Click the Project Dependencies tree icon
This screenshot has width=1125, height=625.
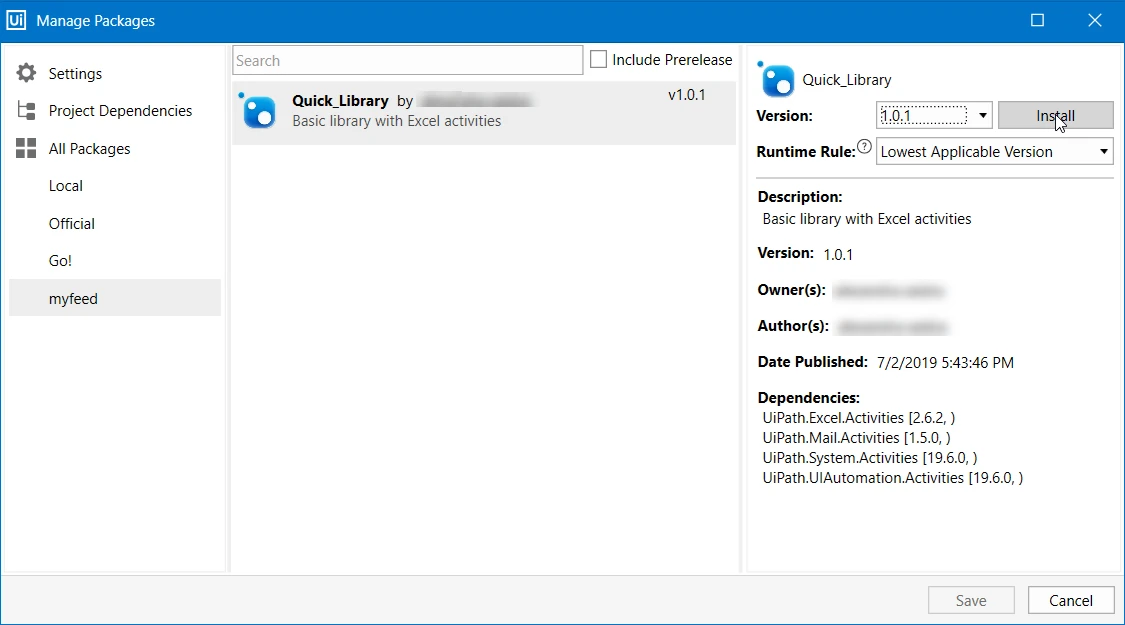(26, 111)
